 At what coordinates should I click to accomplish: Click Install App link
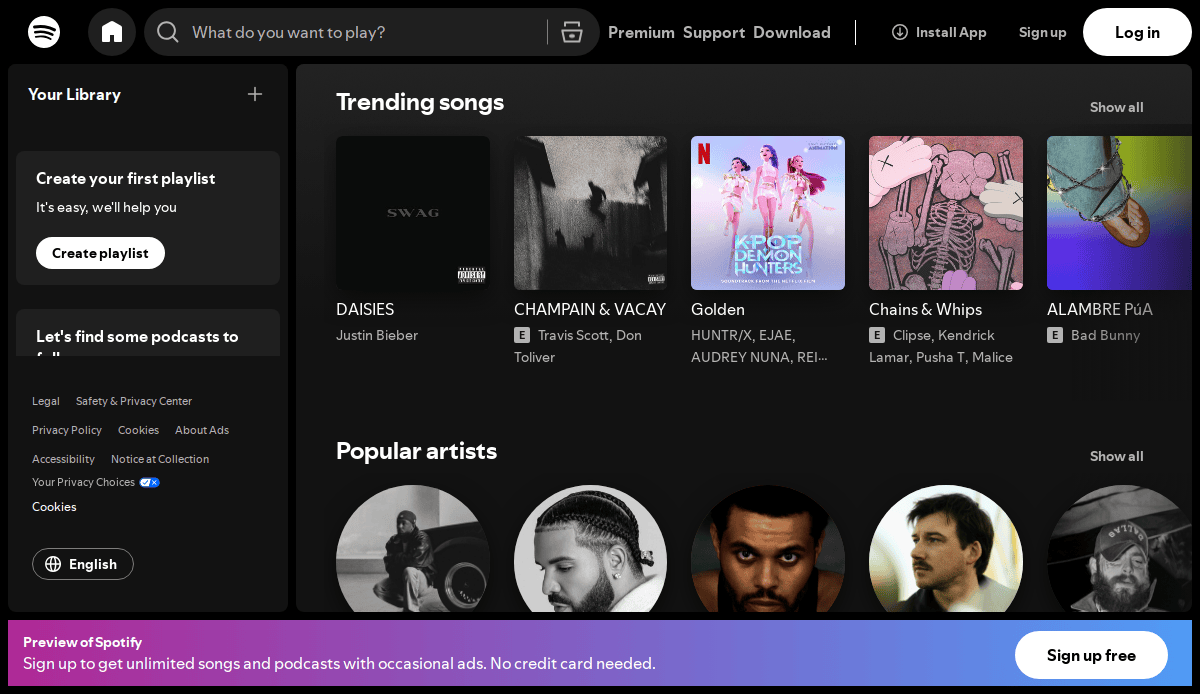(x=939, y=32)
